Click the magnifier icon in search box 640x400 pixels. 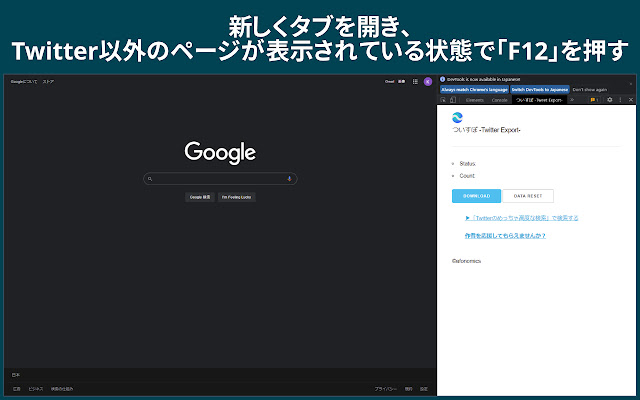pos(150,179)
